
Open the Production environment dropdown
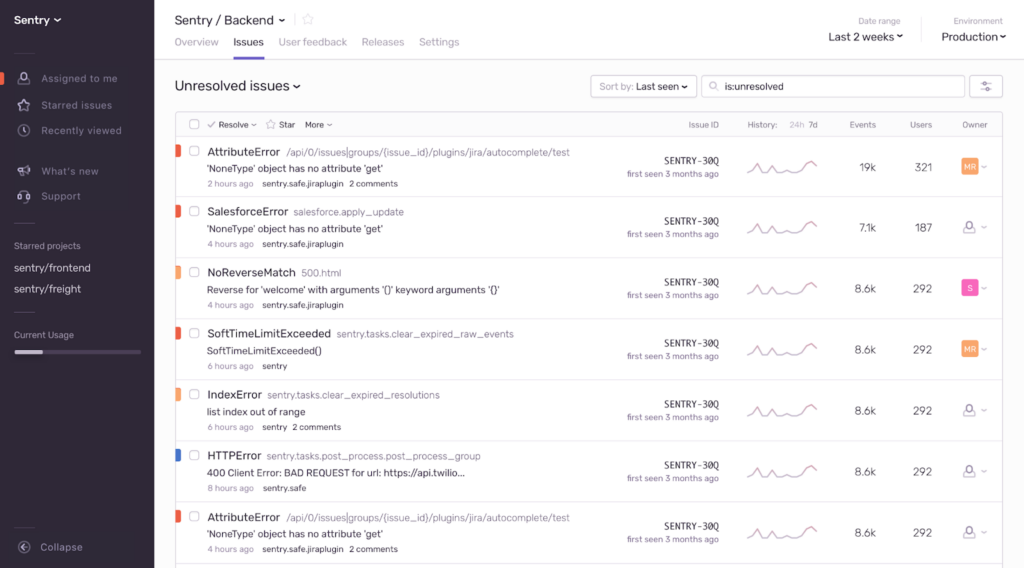[x=975, y=37]
